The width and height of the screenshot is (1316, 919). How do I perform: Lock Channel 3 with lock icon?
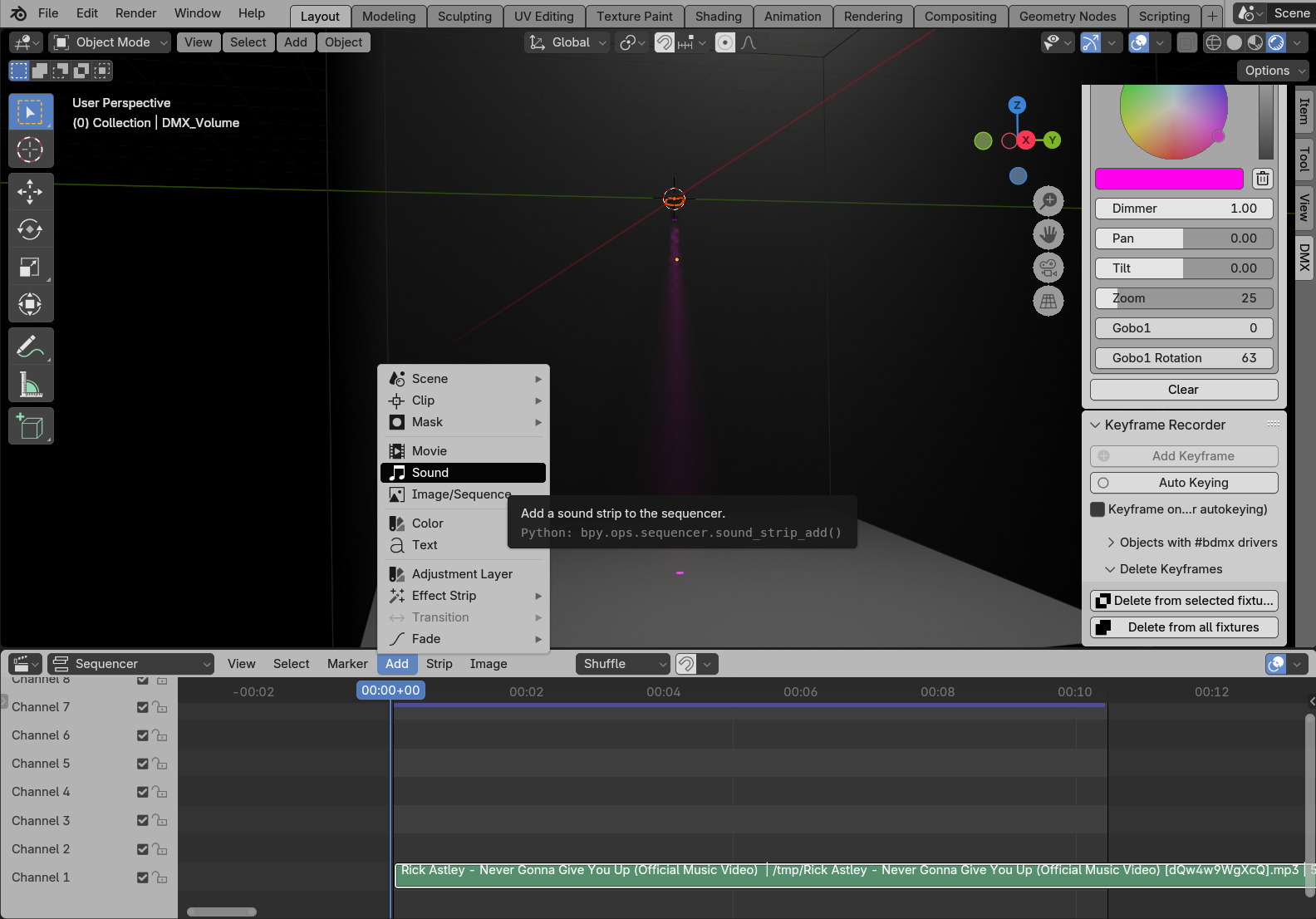[x=160, y=821]
